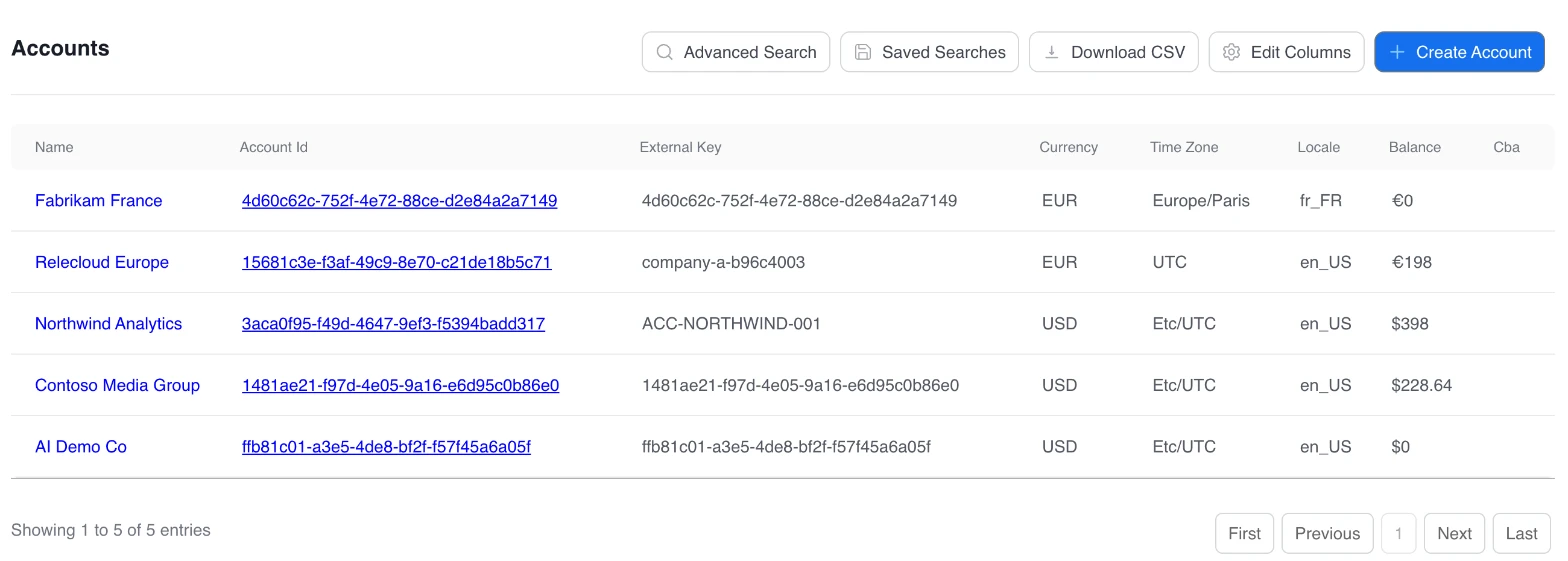The width and height of the screenshot is (1568, 561).
Task: Select page 1 in pagination
Action: tap(1399, 533)
